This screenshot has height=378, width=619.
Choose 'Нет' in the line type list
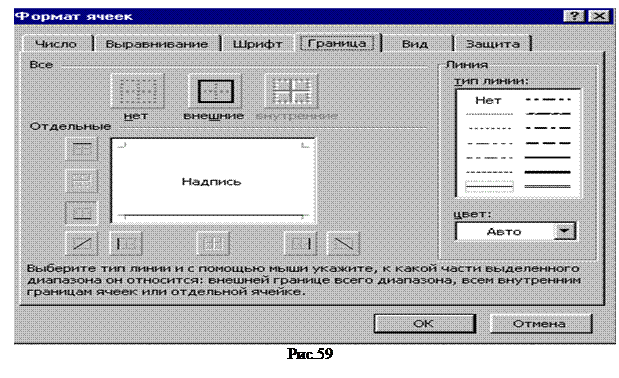click(x=489, y=100)
